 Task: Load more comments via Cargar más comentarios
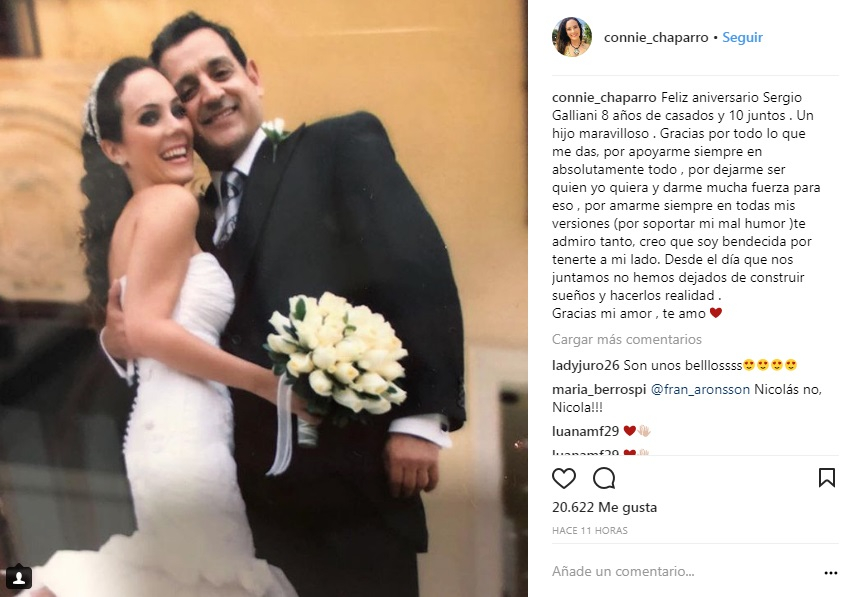point(626,340)
